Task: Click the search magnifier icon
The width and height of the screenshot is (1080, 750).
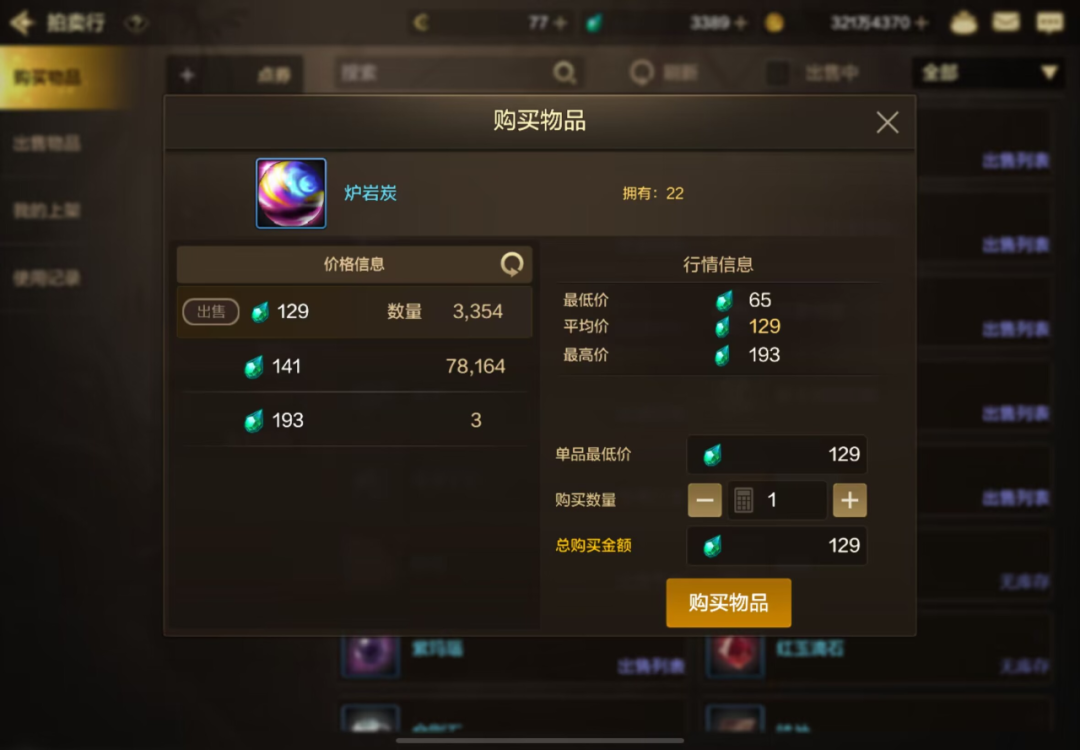Action: pyautogui.click(x=564, y=72)
